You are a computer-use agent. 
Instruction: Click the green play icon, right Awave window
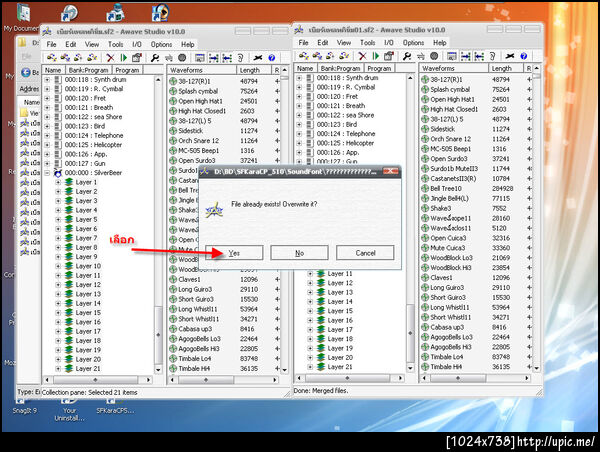(375, 56)
